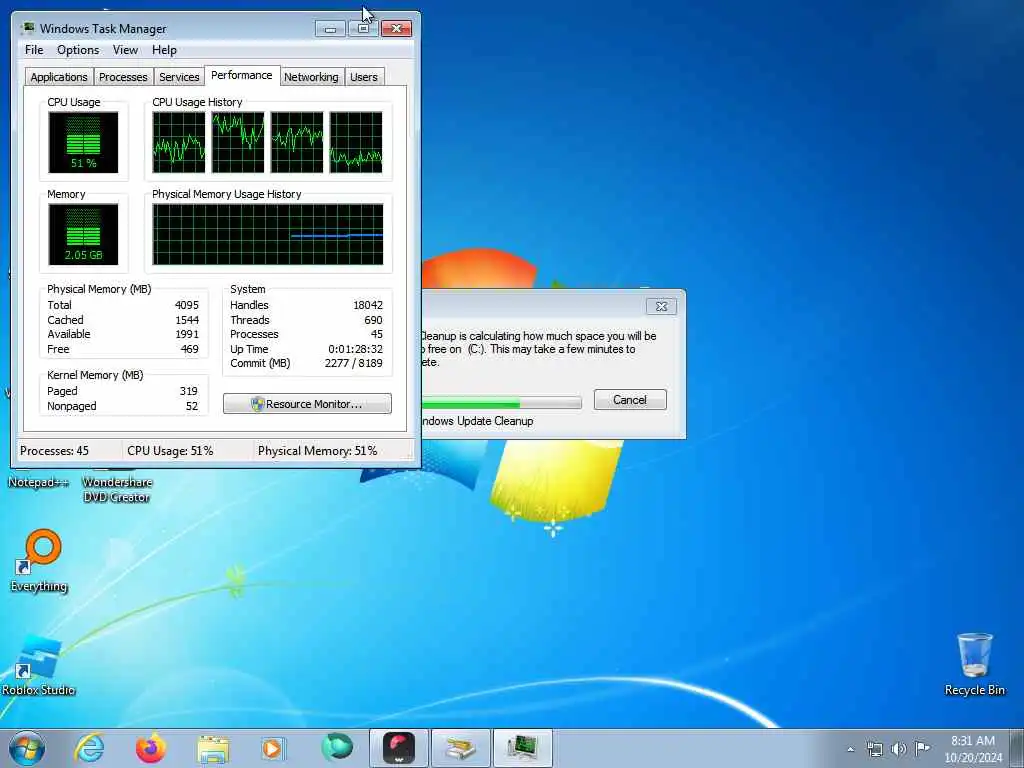Click the Available value 1991
Viewport: 1024px width, 768px height.
point(187,334)
